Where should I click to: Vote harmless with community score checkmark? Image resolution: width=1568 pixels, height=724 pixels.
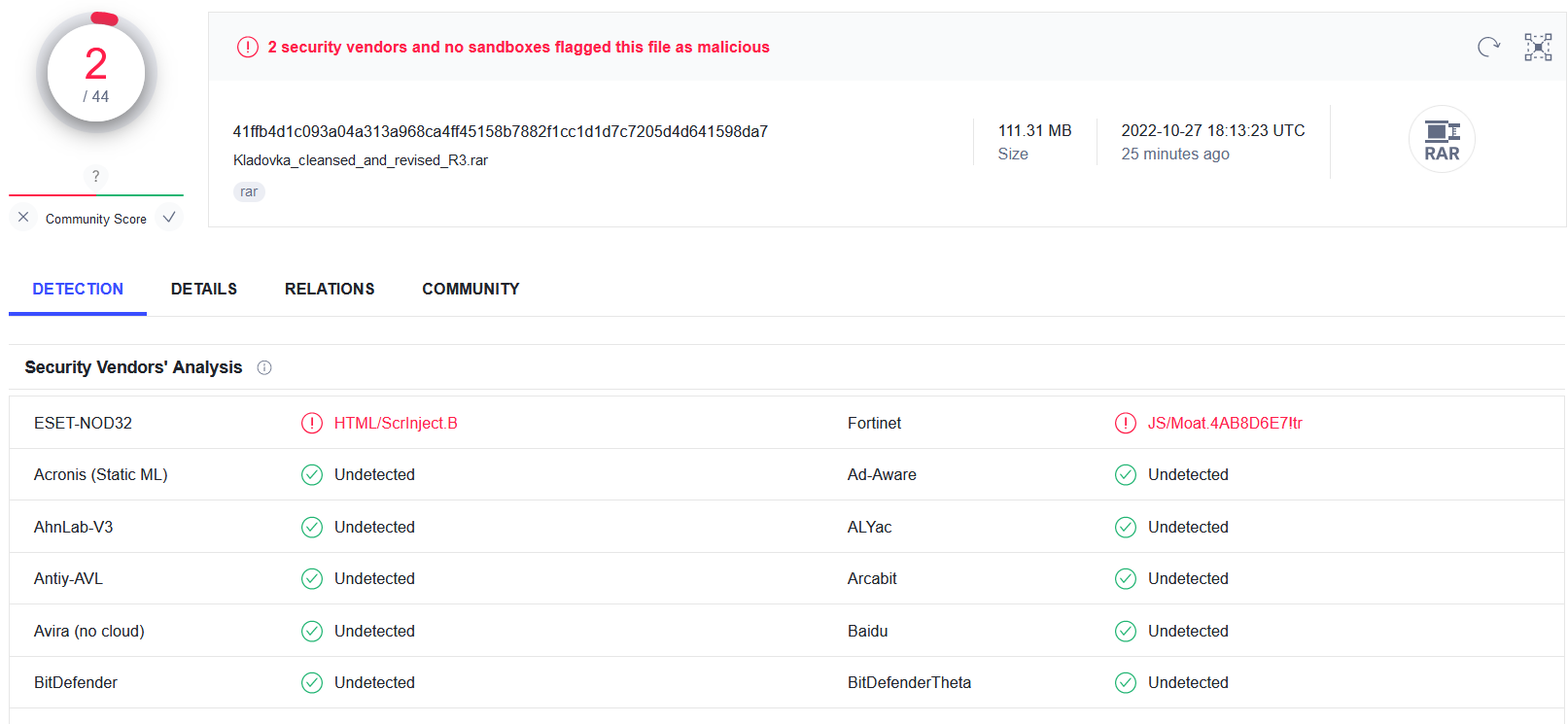(x=169, y=218)
